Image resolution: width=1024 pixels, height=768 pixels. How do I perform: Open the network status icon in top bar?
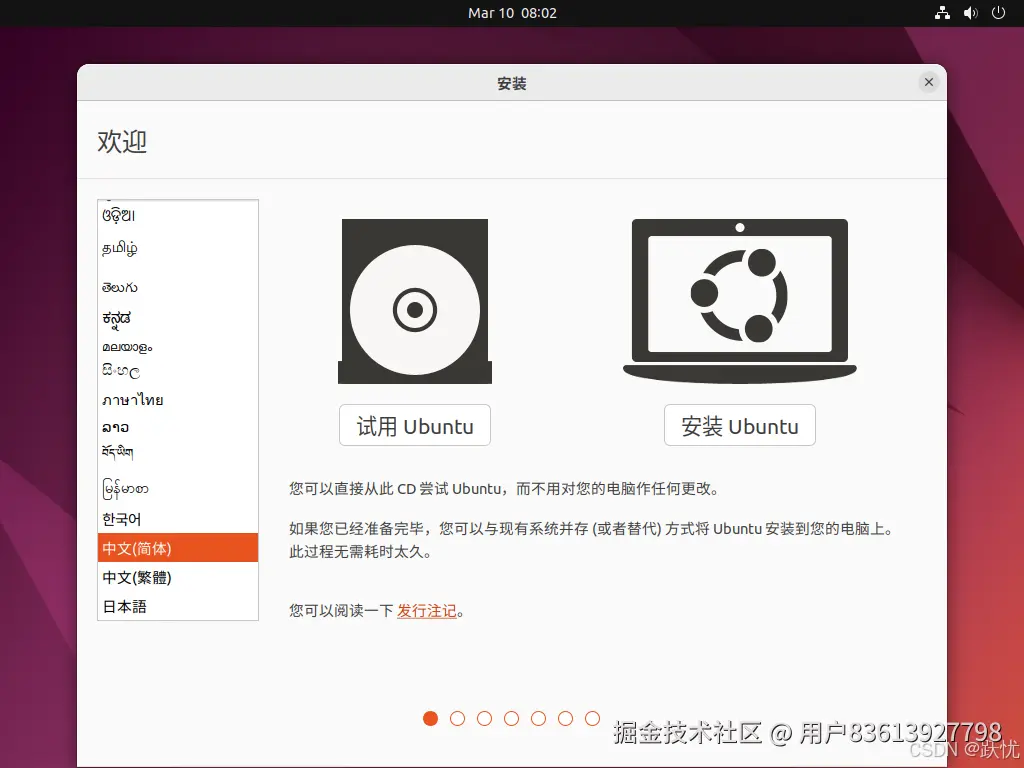pyautogui.click(x=942, y=12)
